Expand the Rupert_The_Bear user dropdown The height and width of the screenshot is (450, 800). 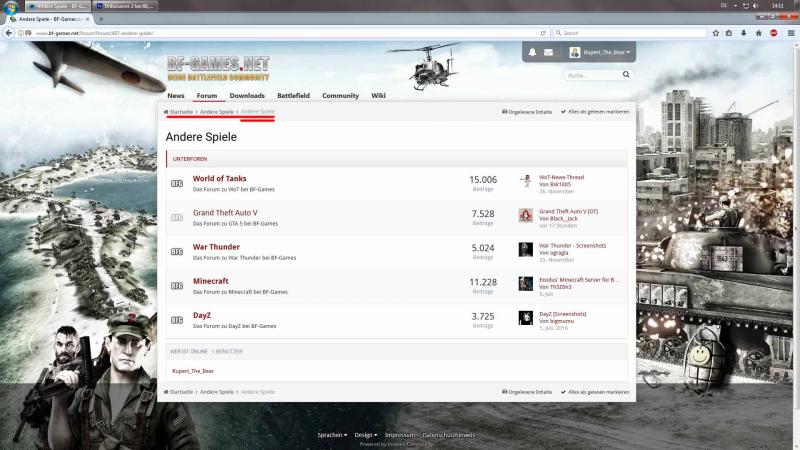tap(600, 52)
